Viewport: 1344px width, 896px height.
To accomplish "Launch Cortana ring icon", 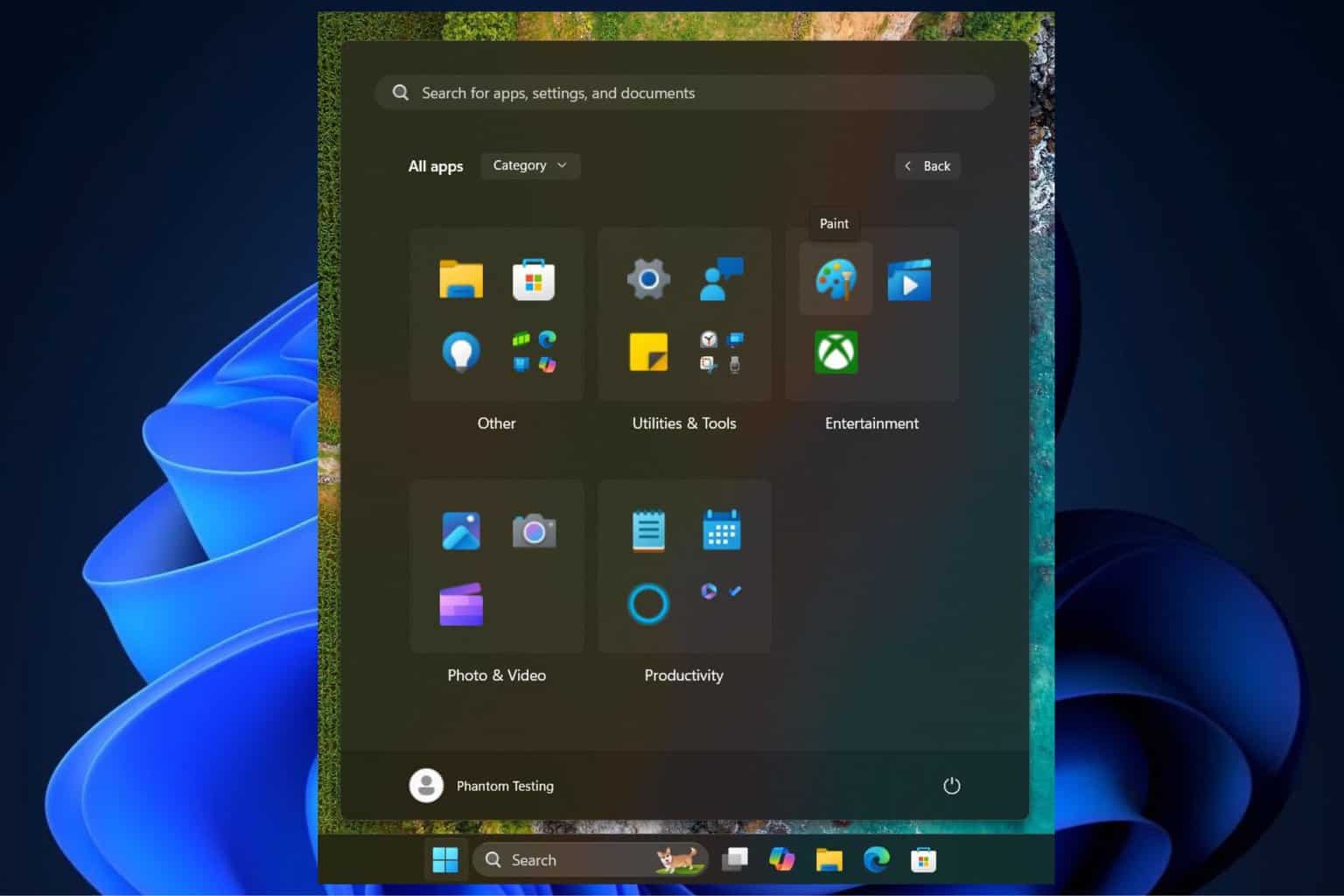I will pyautogui.click(x=648, y=604).
